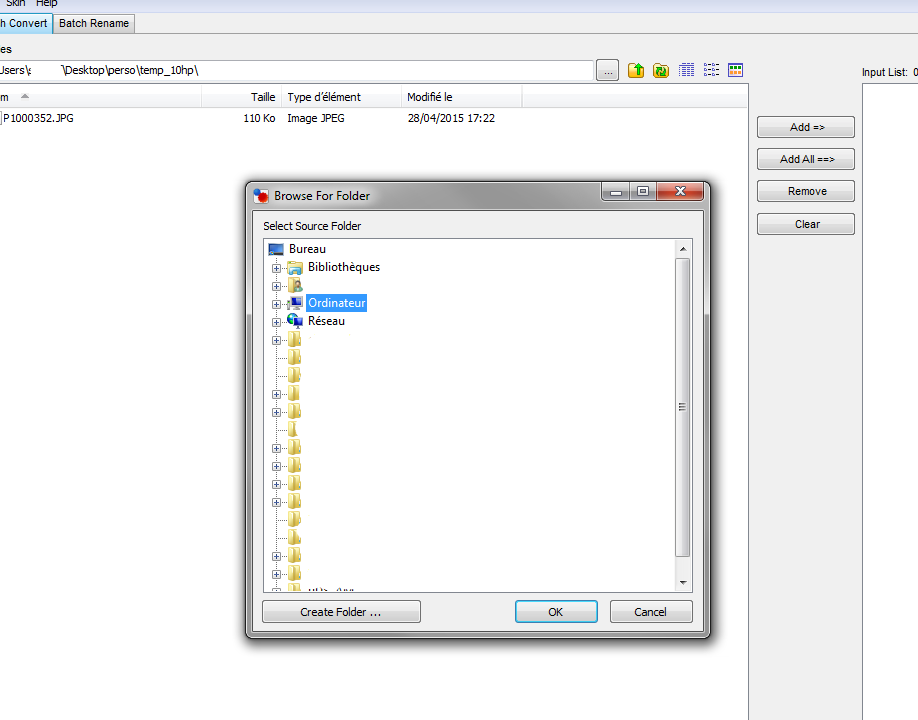Select Ordinateur in the folder tree
Screen dimensions: 918x720
tap(337, 303)
